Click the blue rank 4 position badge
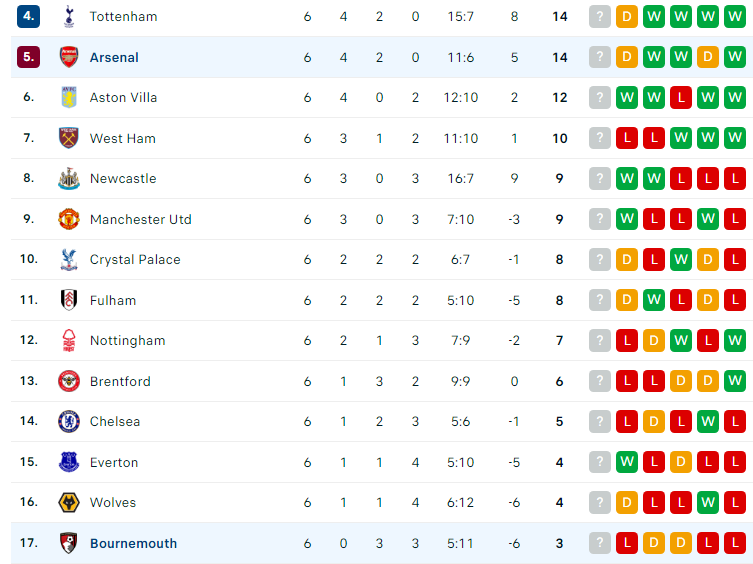 28,16
